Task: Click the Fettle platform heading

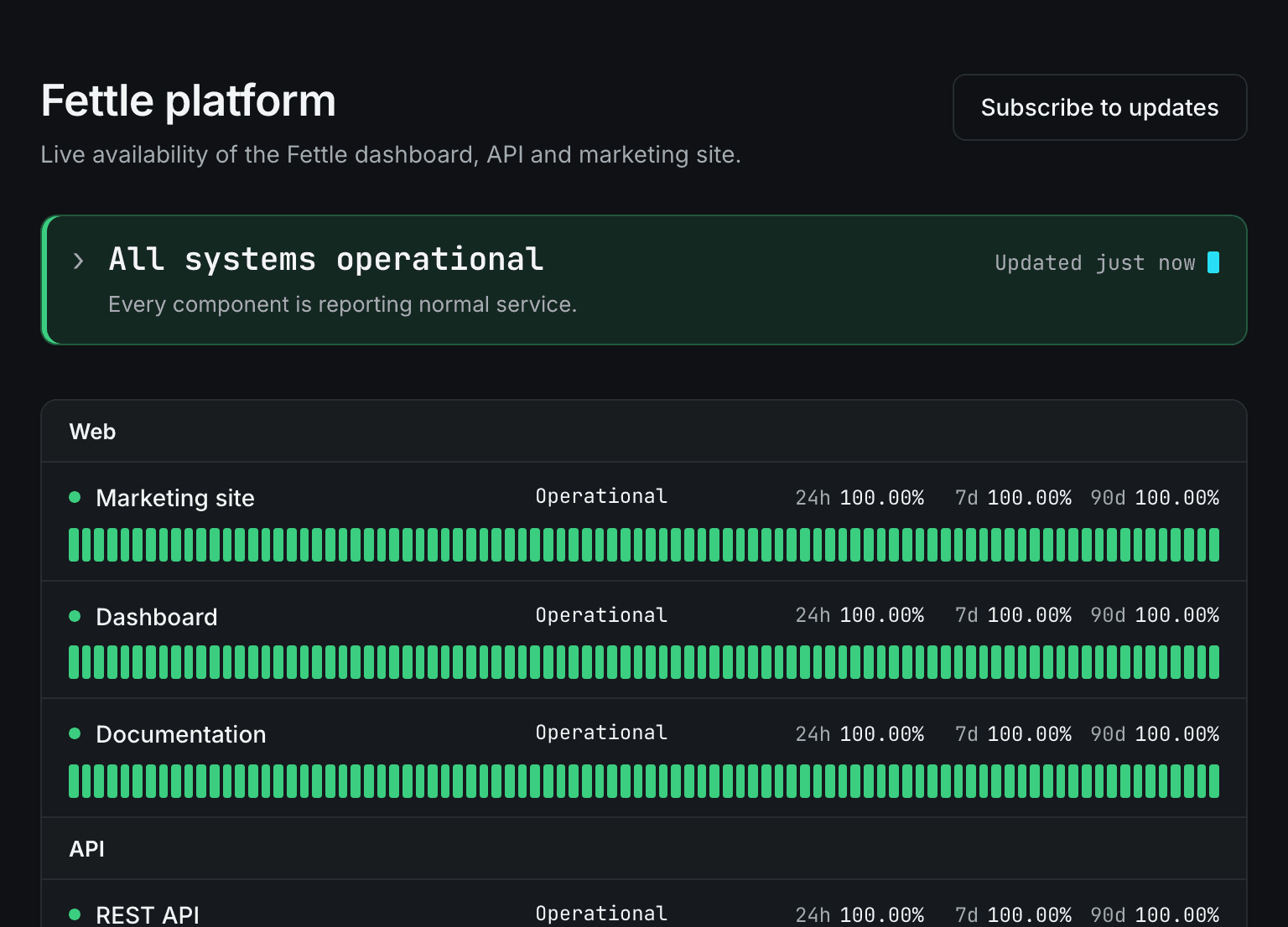Action: (189, 101)
